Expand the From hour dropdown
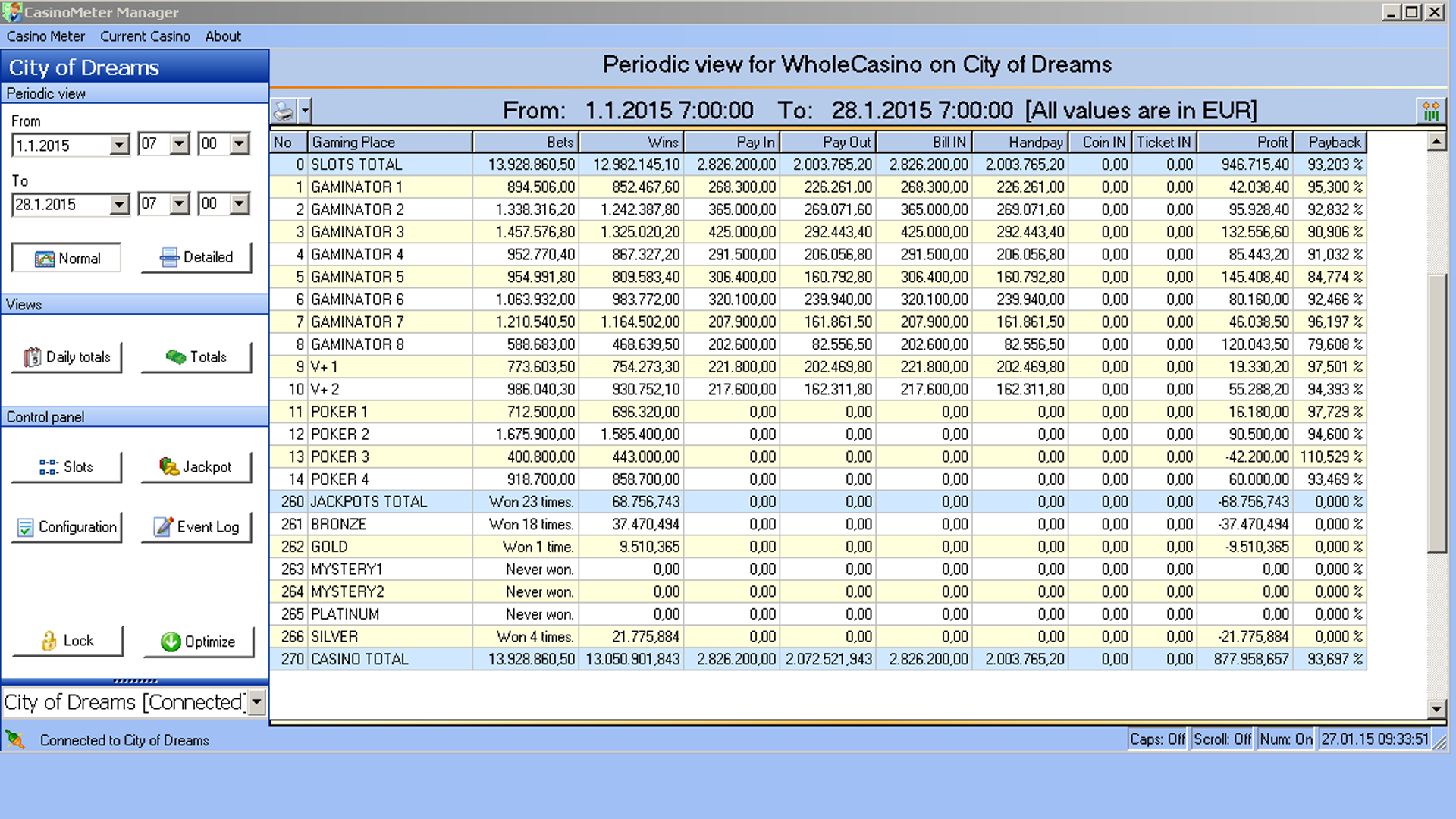The width and height of the screenshot is (1456, 819). 179,143
